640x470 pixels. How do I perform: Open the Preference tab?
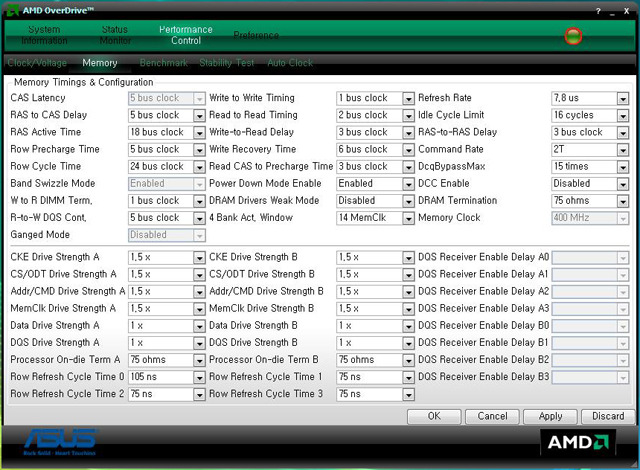(256, 35)
